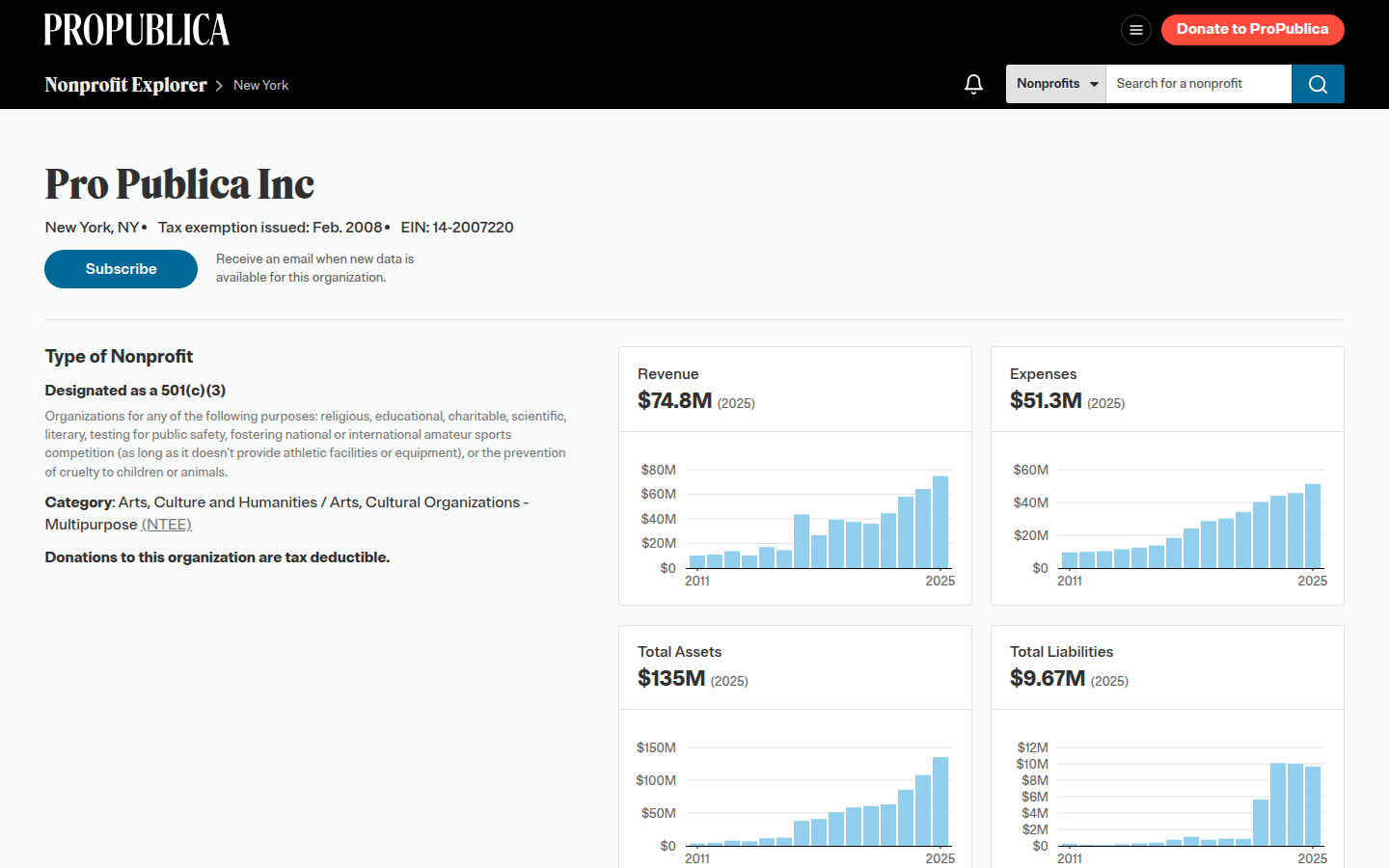Click New York, NY location text

[x=92, y=228]
